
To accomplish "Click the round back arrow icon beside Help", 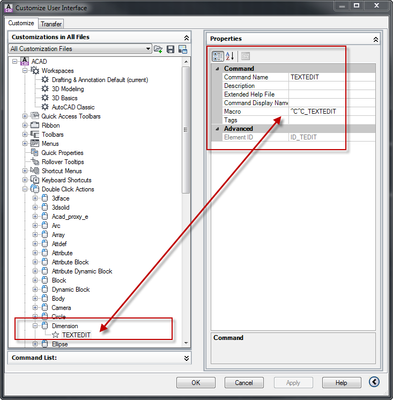I will pos(374,382).
